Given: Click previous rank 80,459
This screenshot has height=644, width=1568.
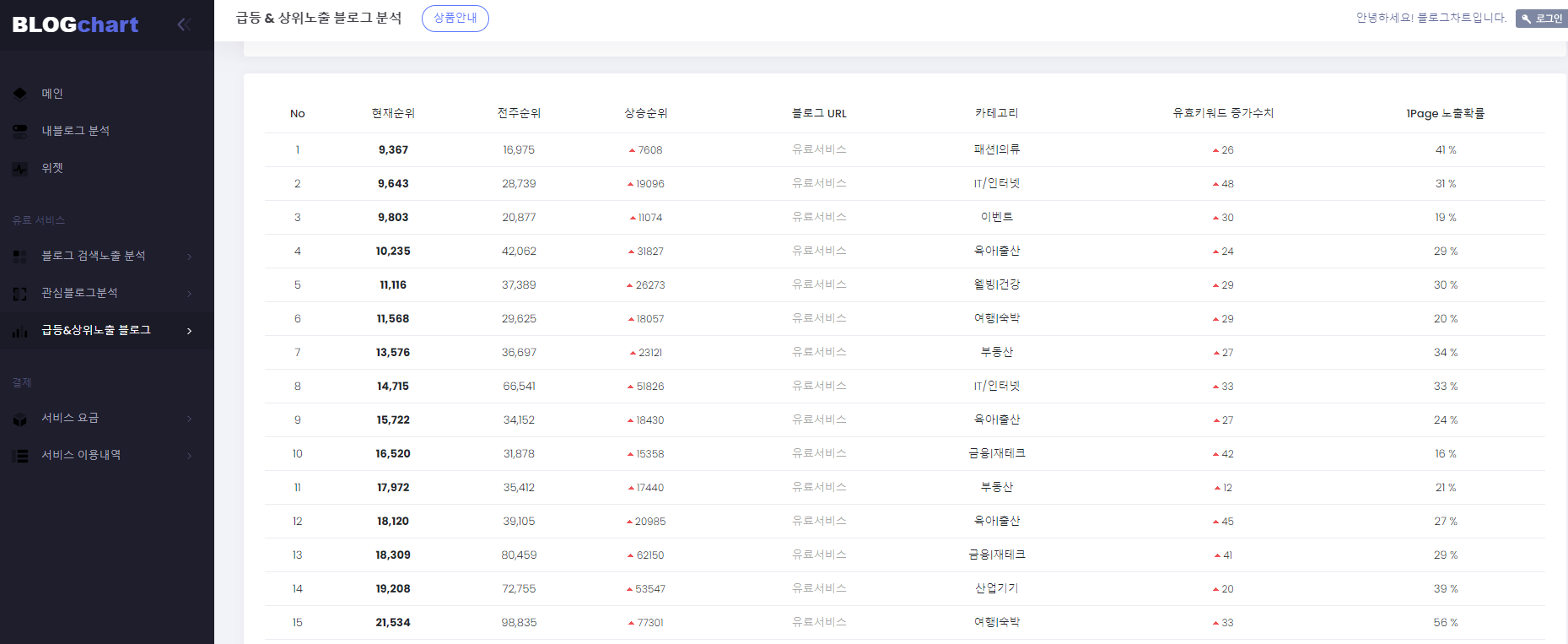Looking at the screenshot, I should click(519, 555).
